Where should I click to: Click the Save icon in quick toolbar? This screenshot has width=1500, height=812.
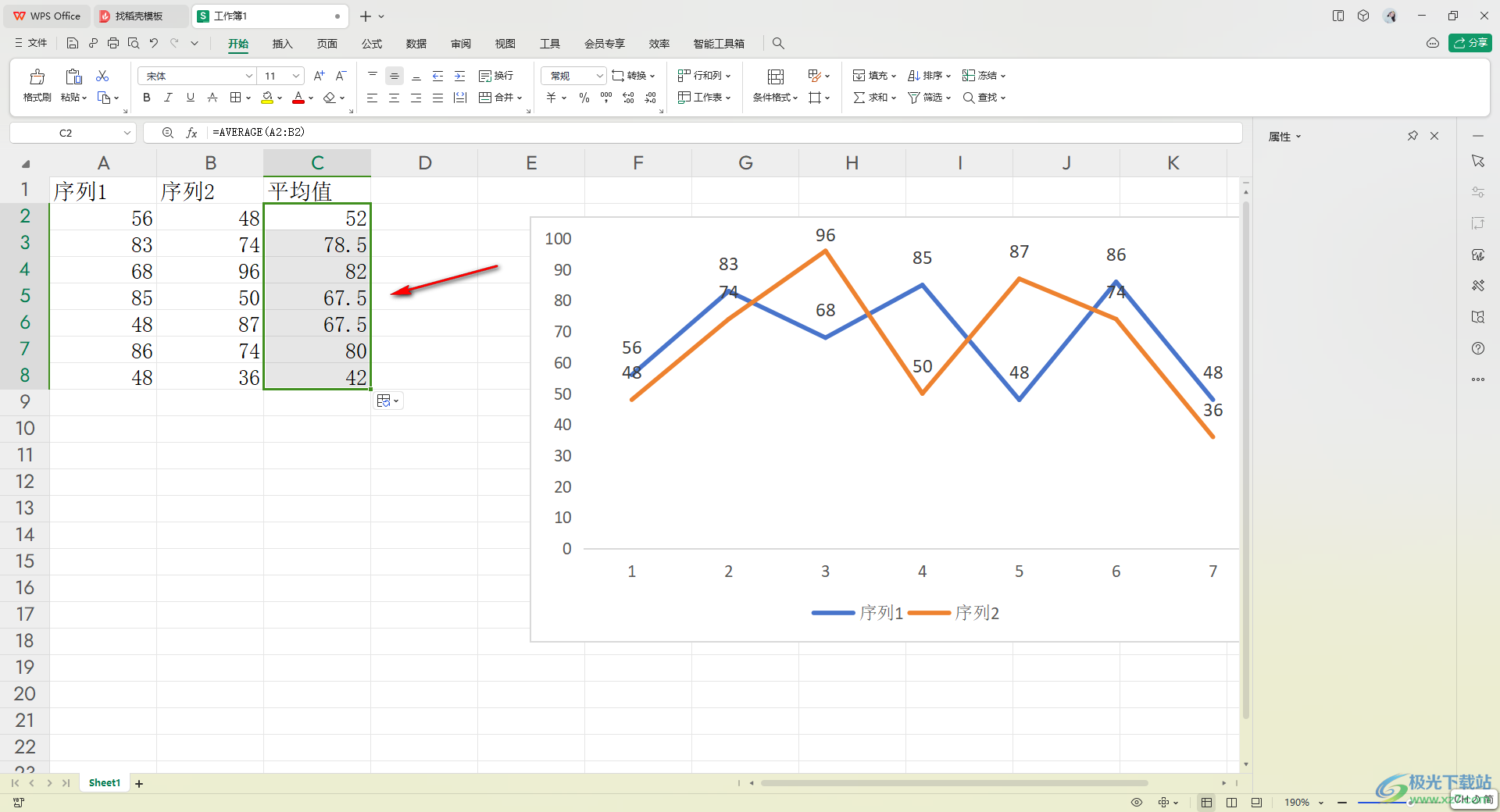[x=73, y=44]
